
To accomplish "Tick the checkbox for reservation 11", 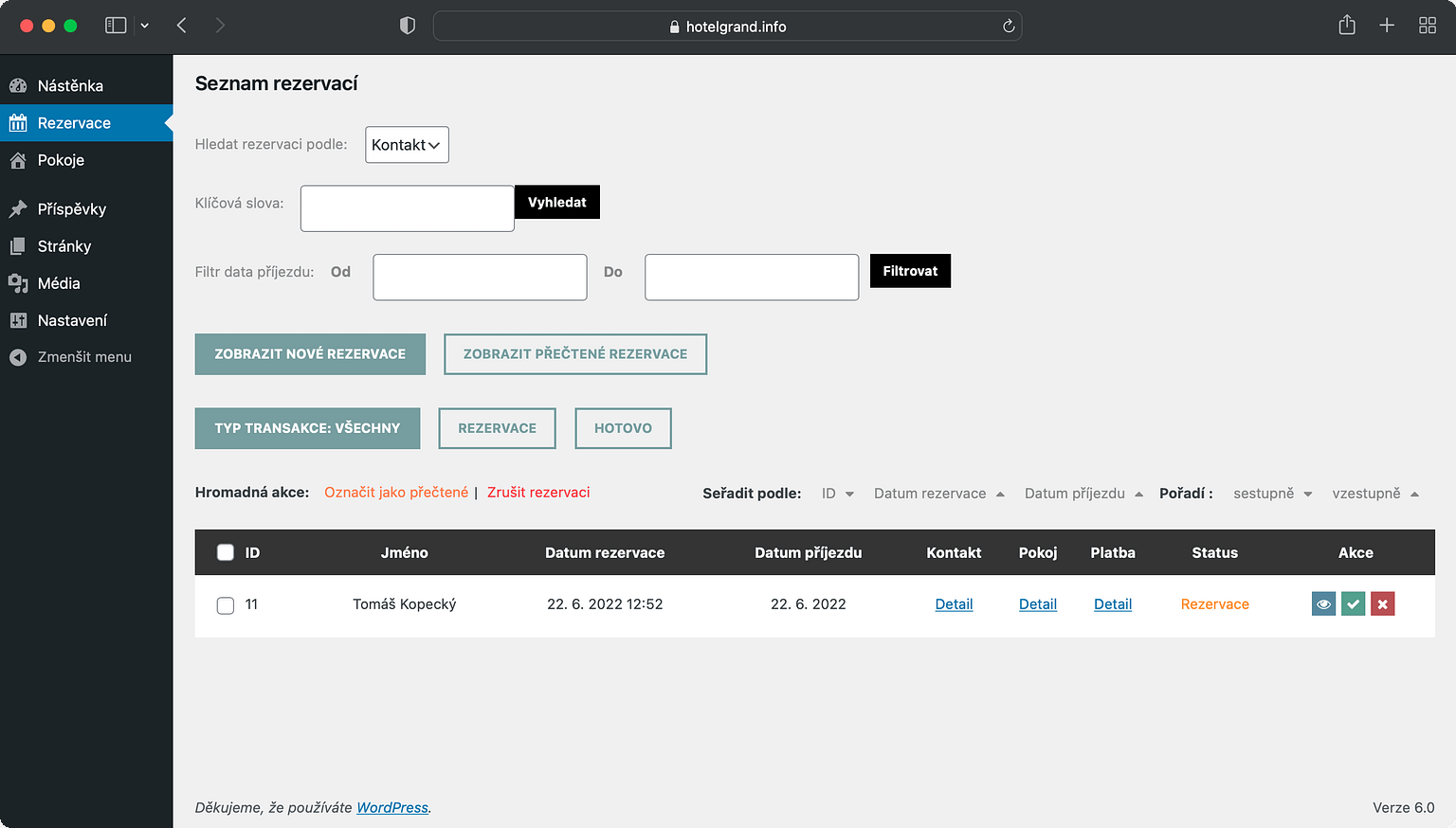I will pos(226,605).
